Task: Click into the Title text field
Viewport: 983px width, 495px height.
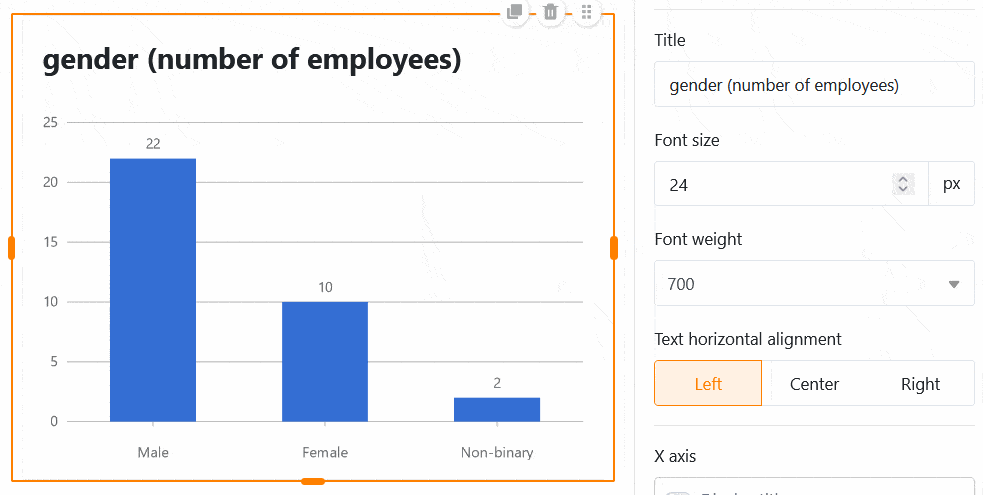Action: (814, 85)
